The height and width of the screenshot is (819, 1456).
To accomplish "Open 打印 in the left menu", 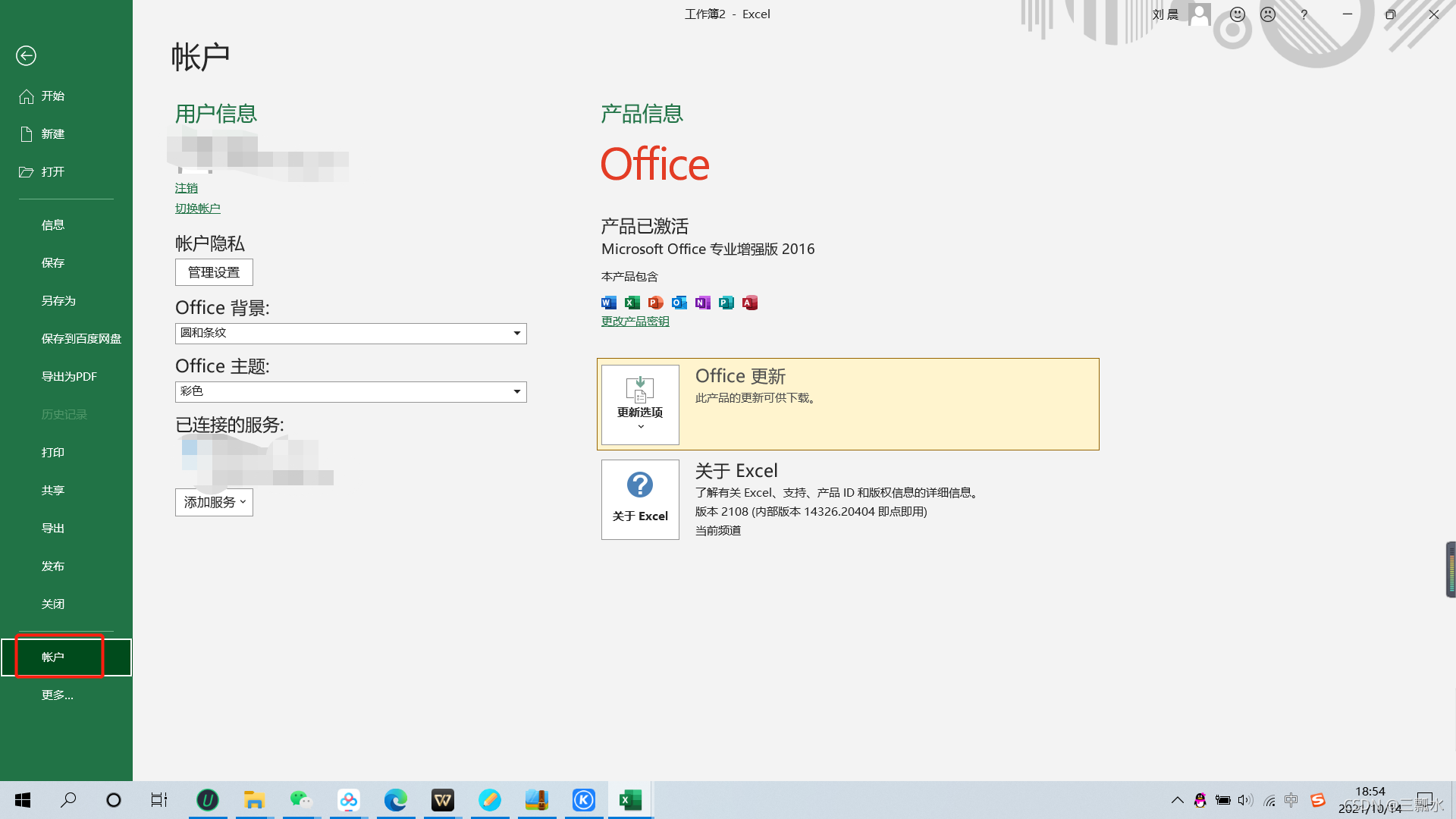I will point(53,453).
